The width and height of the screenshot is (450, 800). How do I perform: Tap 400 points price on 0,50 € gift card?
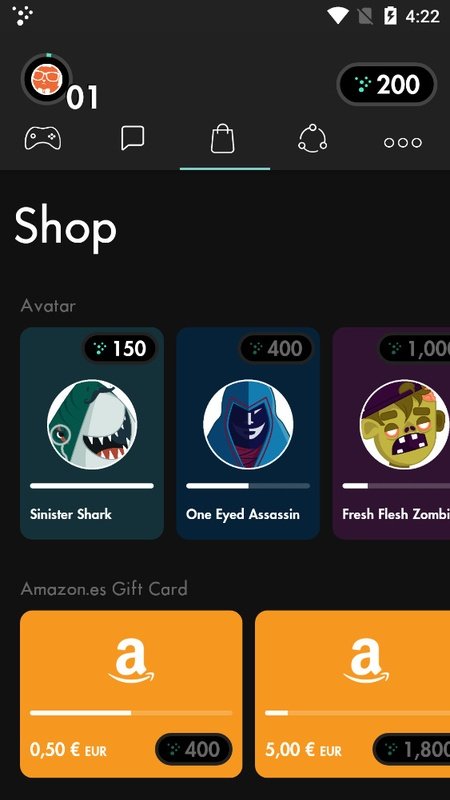click(x=194, y=749)
